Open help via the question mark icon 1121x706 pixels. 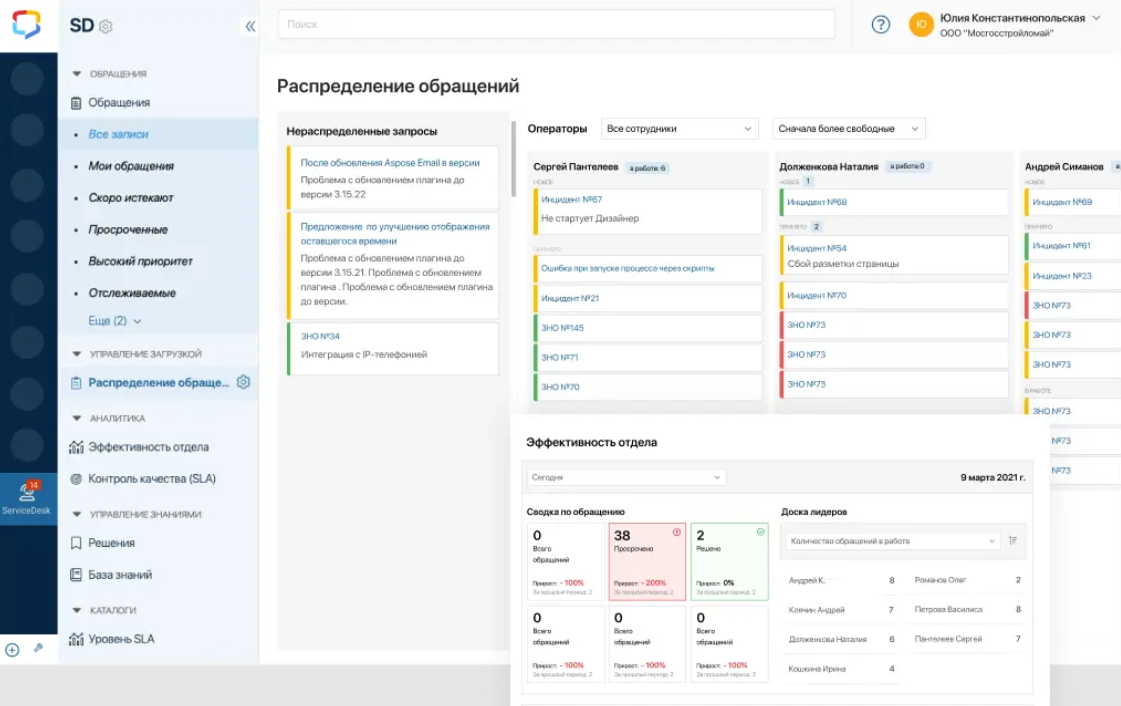click(879, 25)
